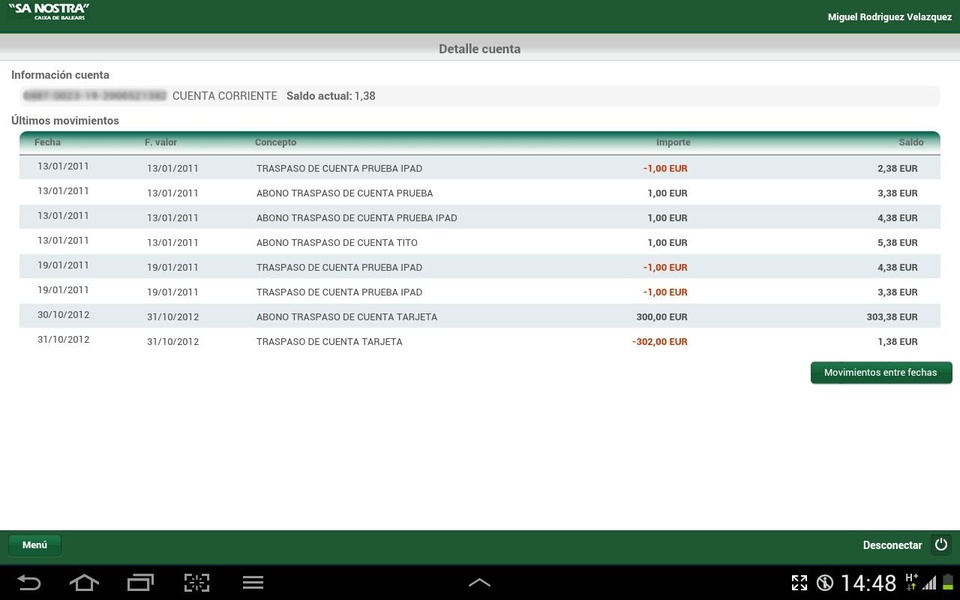Screen dimensions: 960x600
Task: Click the Concepto column header
Action: (276, 142)
